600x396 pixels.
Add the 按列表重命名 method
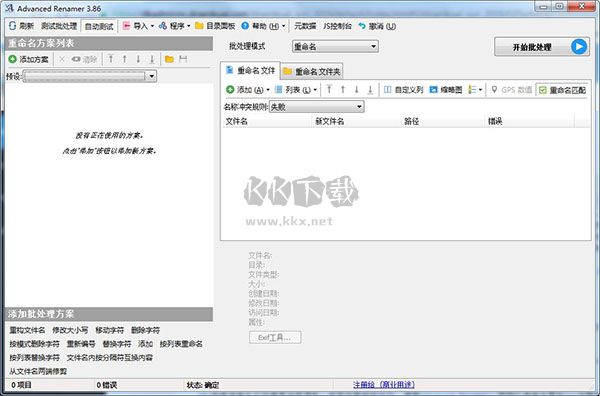181,344
